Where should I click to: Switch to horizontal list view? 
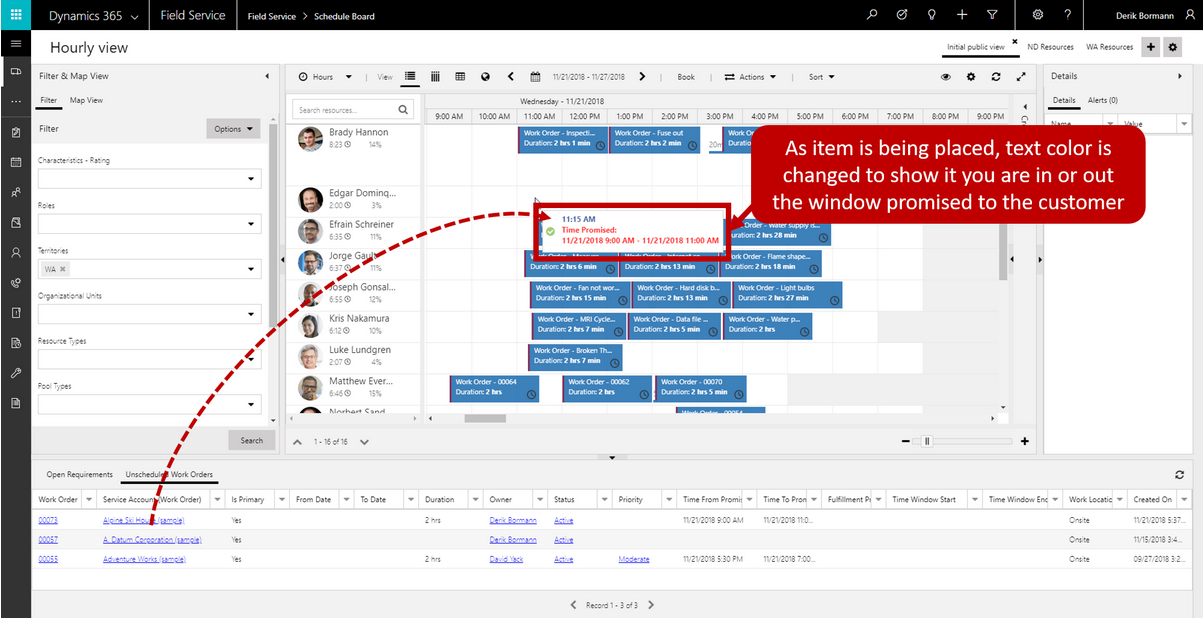point(410,77)
